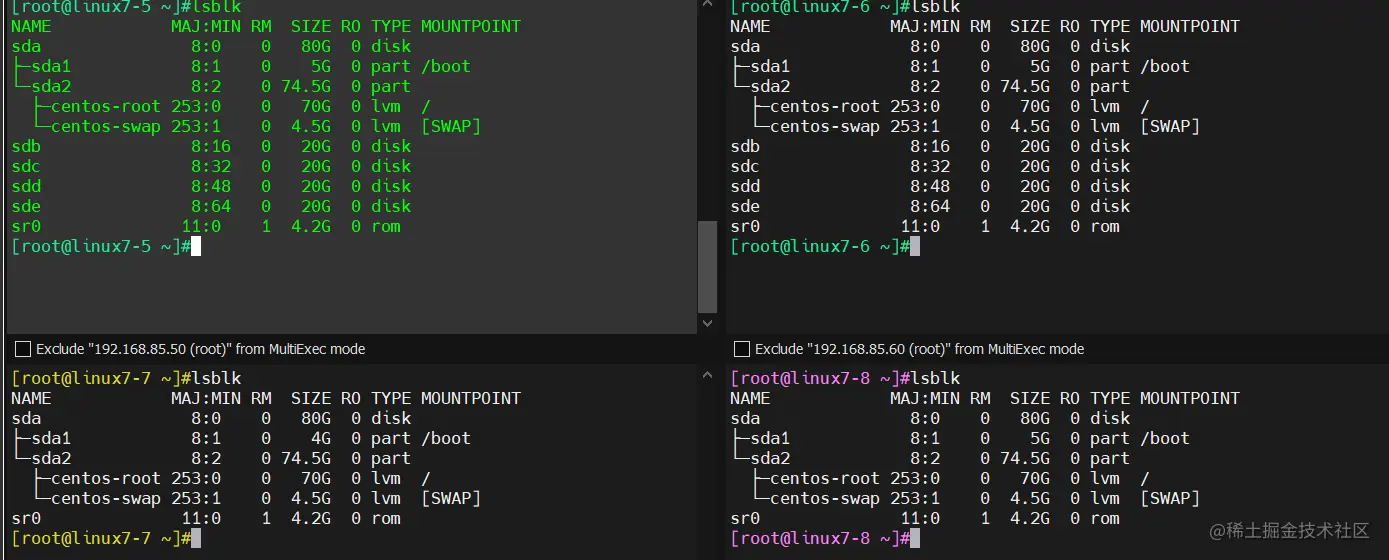Click "MOUNTPOINT" header in linux7-5 terminal
This screenshot has width=1389, height=560.
471,26
